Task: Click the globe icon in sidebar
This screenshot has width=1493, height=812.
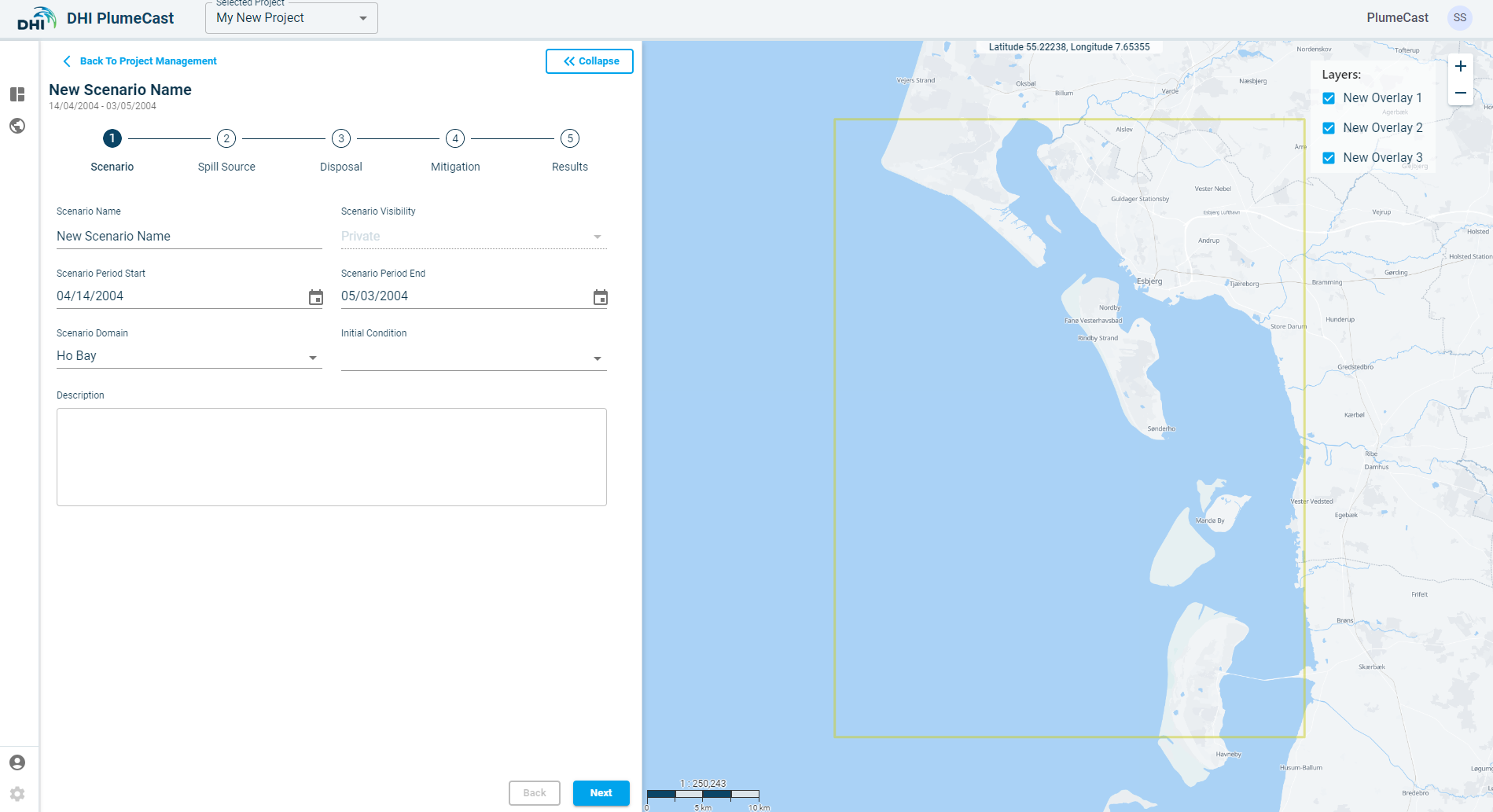Action: pos(17,126)
